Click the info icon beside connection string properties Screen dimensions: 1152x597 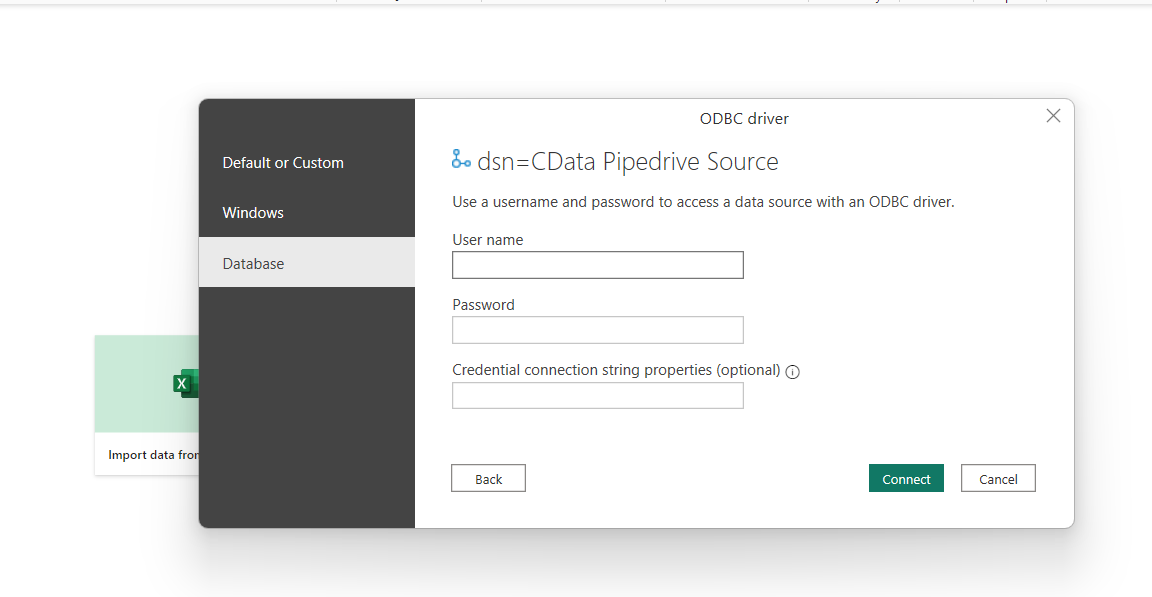pyautogui.click(x=792, y=372)
